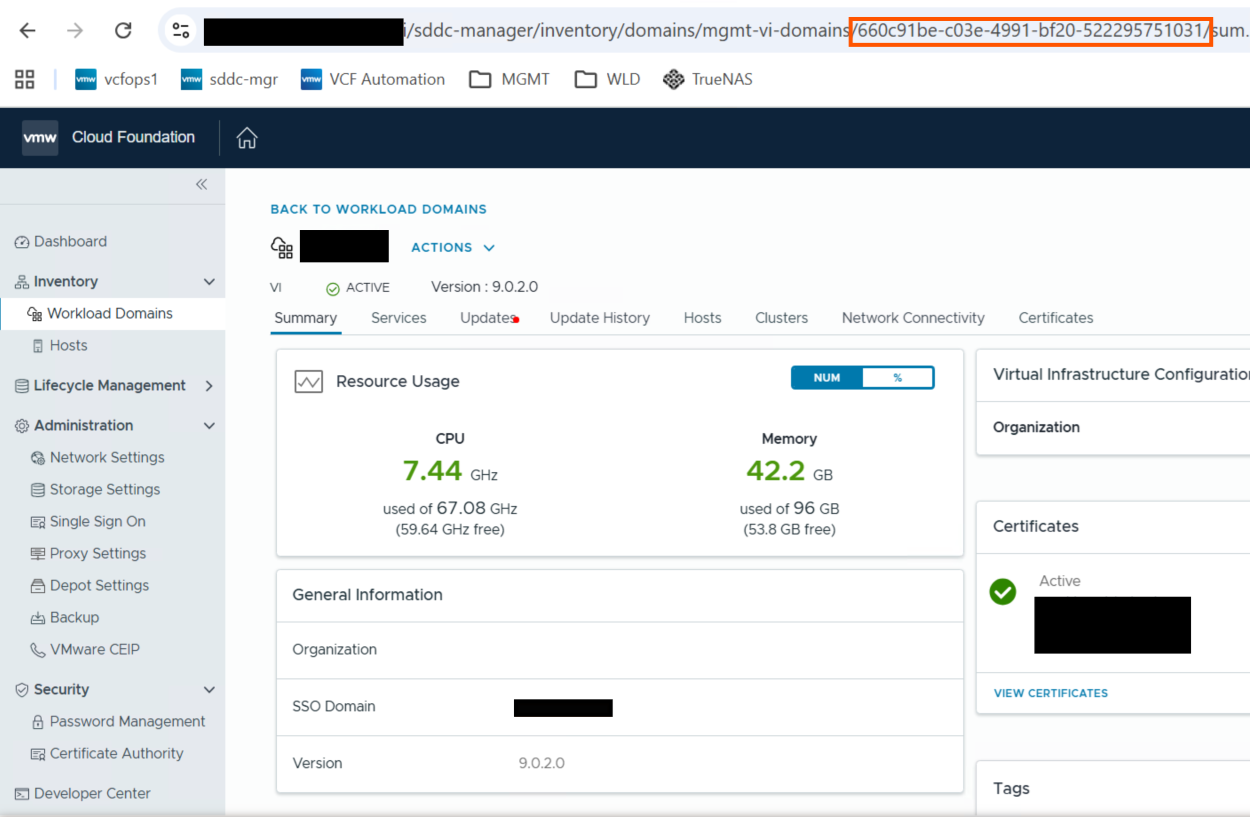
Task: Collapse the Security section
Action: 209,689
